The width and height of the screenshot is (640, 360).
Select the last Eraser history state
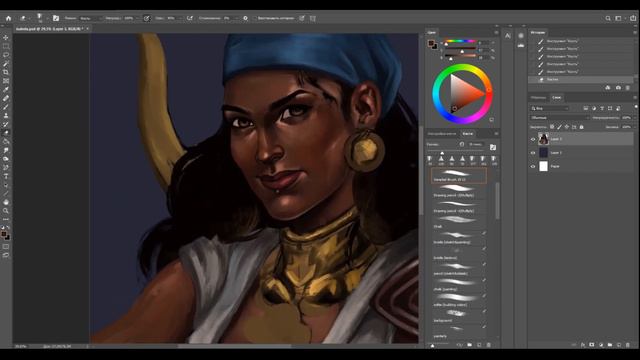click(581, 80)
